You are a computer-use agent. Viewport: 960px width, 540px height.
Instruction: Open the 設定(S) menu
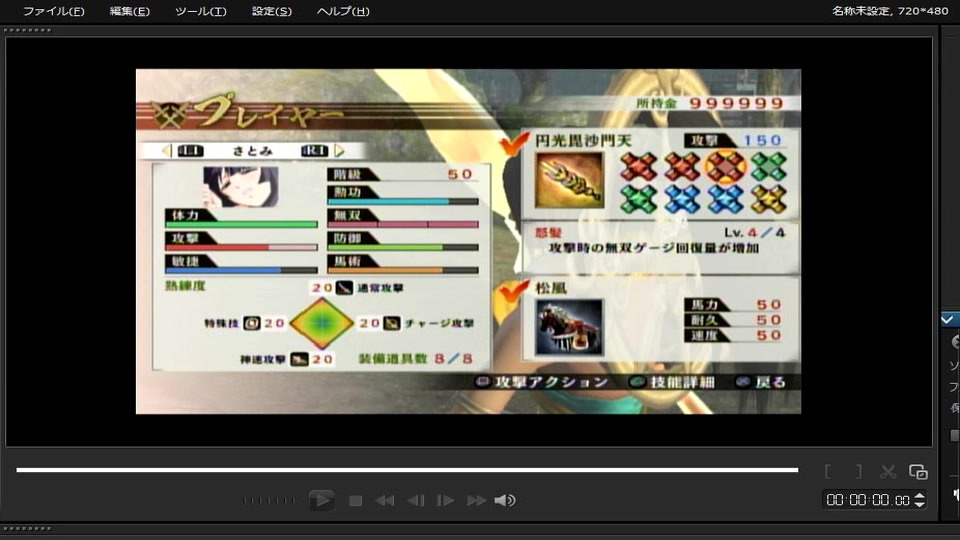coord(272,11)
